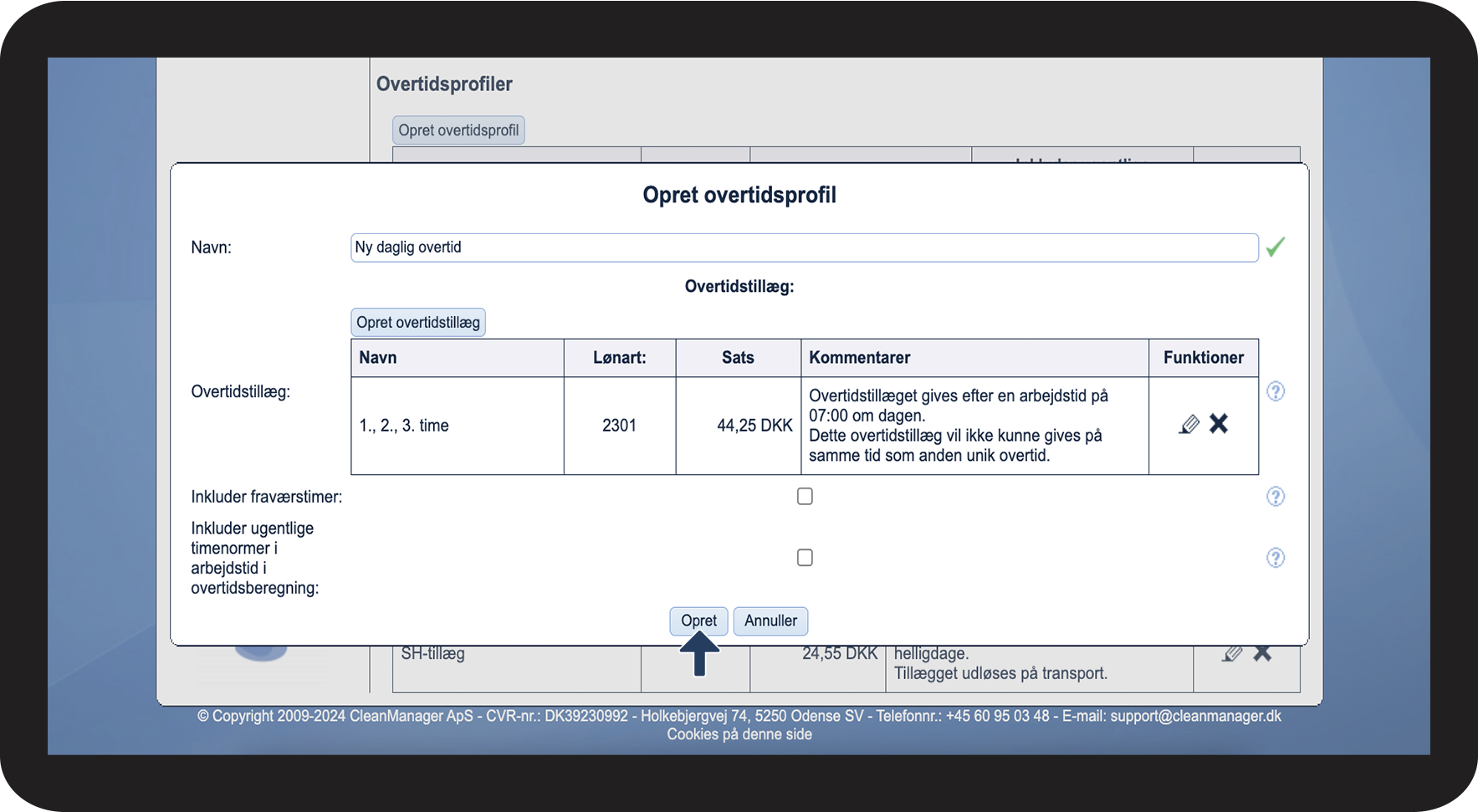Focus the Navn input containing Ny daglig overtid
This screenshot has width=1478, height=812.
(805, 248)
